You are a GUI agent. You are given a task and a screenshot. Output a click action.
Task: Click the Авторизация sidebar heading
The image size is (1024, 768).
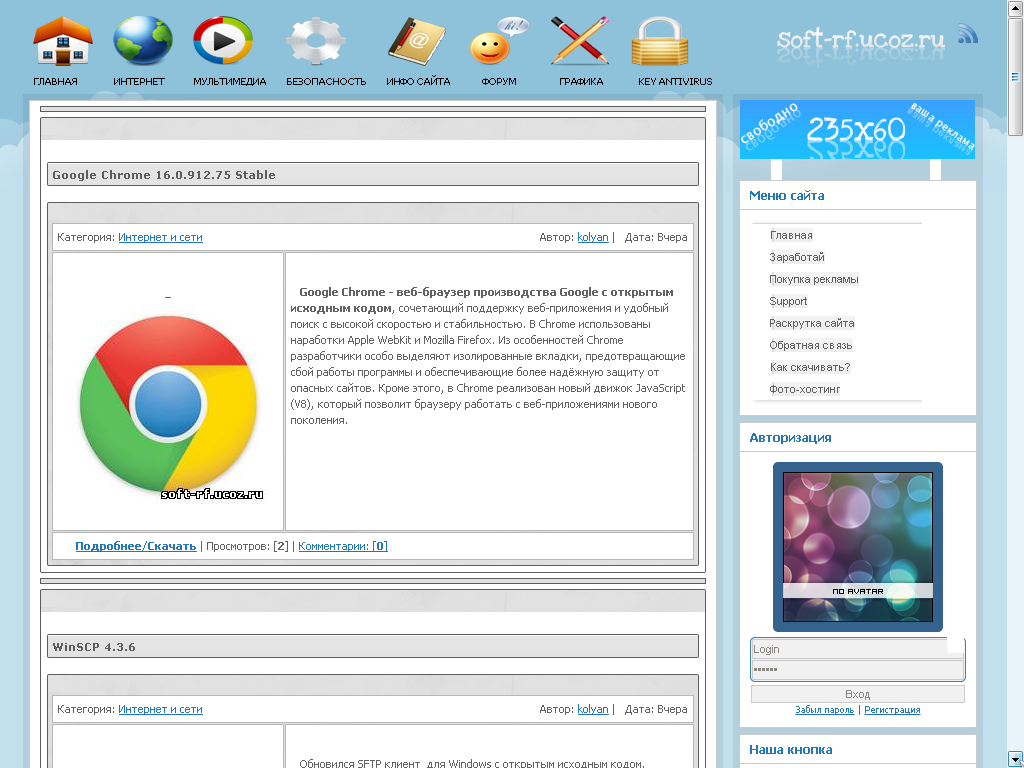tap(790, 438)
